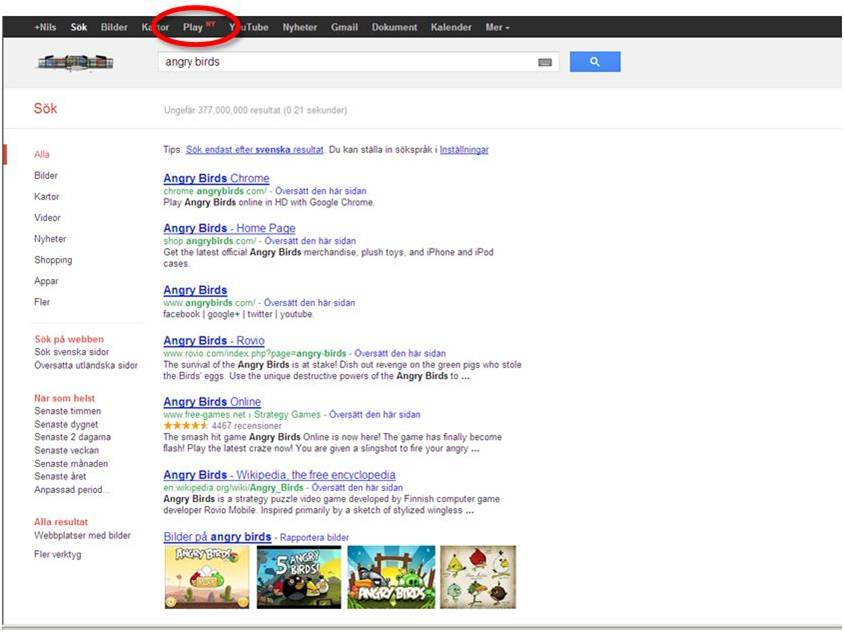The height and width of the screenshot is (632, 844).
Task: Open the www.angrybirds.com Angry Birds result
Action: tap(195, 290)
